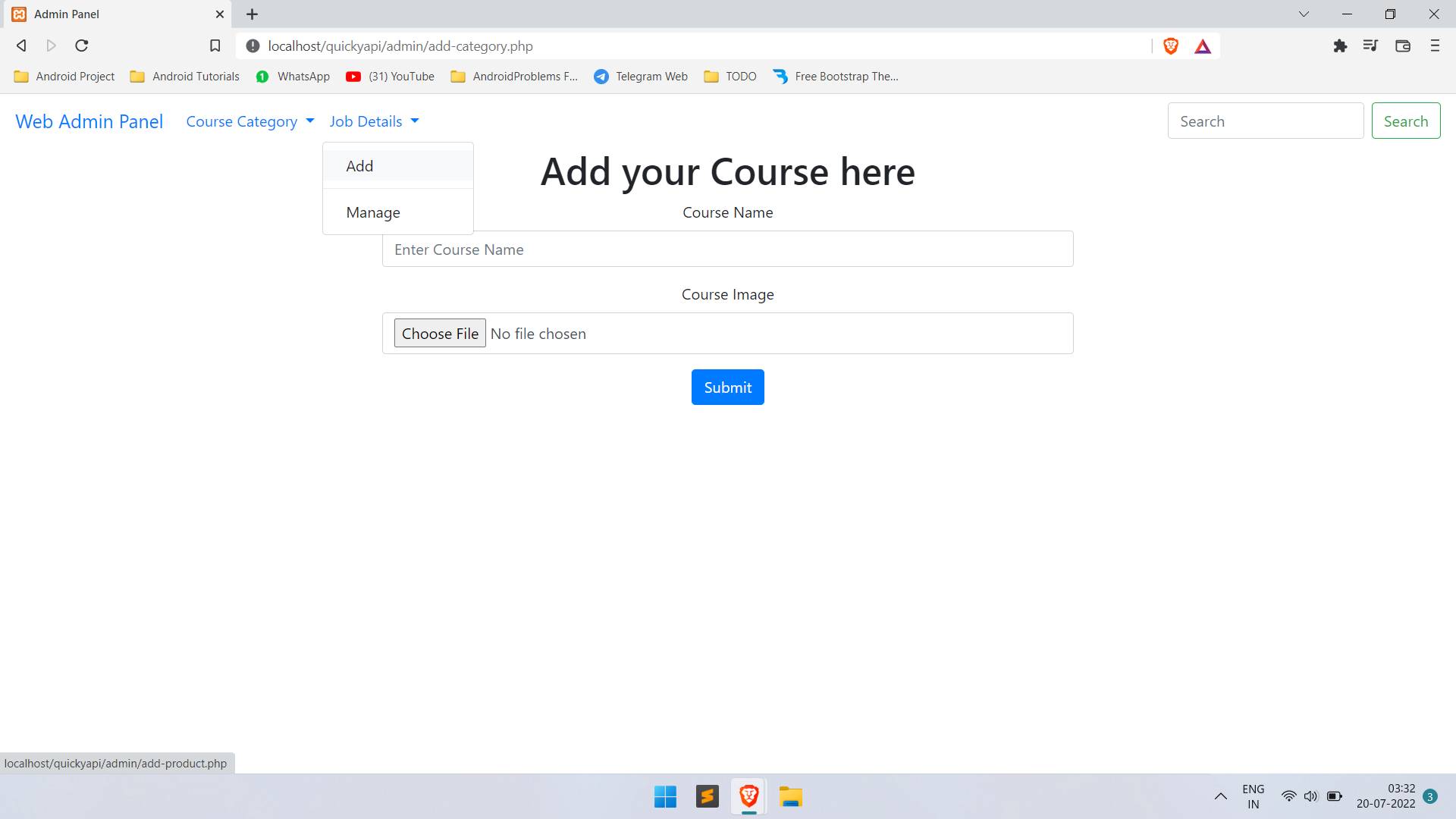Open Free Bootstrap Themes bookmark
Screen dimensions: 1456x819
click(836, 77)
